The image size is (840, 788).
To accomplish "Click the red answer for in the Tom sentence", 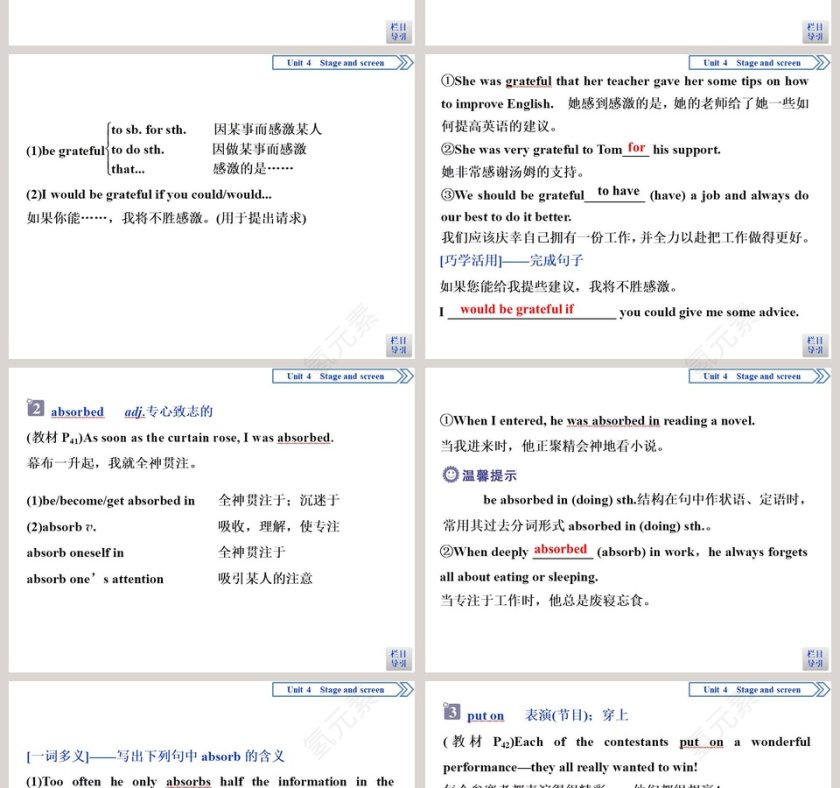I will pos(637,149).
